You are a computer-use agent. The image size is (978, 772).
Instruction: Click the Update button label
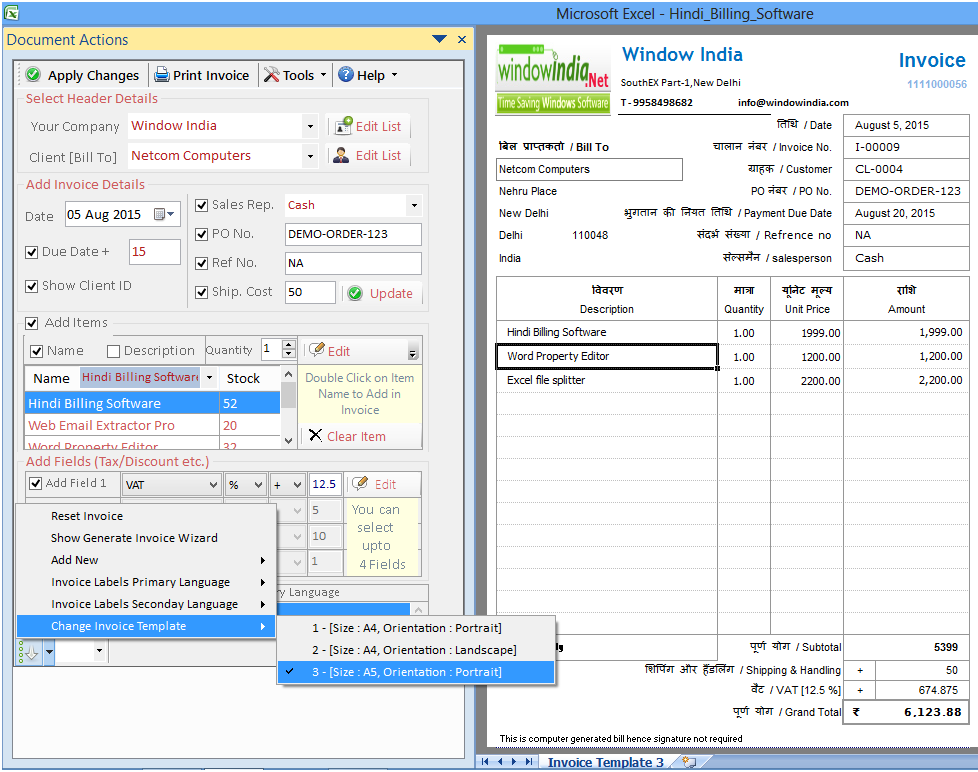(x=391, y=294)
